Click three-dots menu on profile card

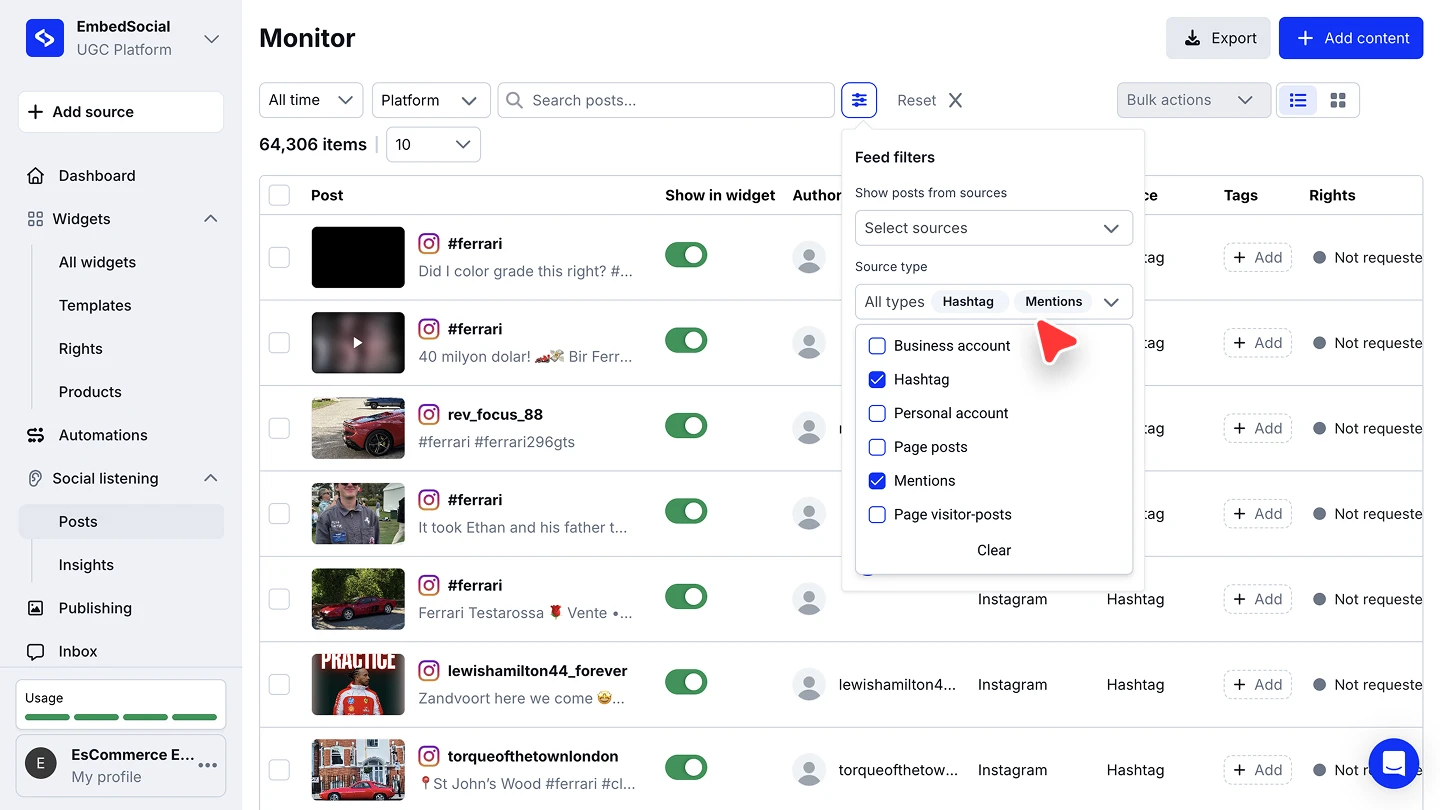pyautogui.click(x=208, y=765)
